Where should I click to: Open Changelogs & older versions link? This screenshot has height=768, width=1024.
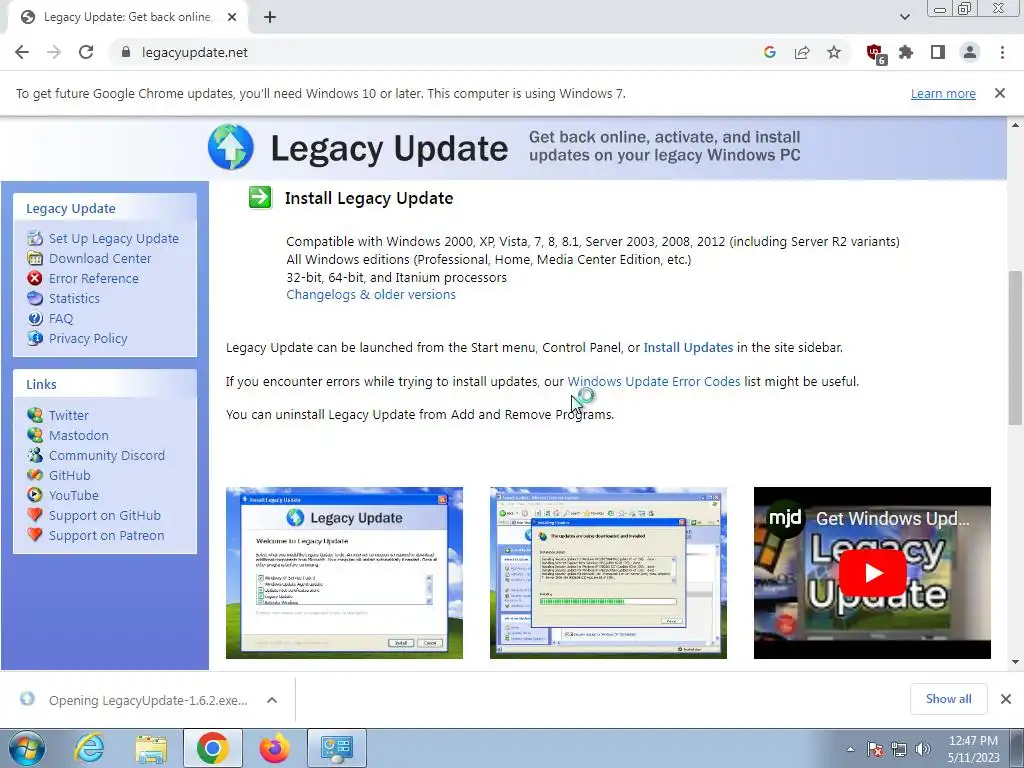[371, 295]
